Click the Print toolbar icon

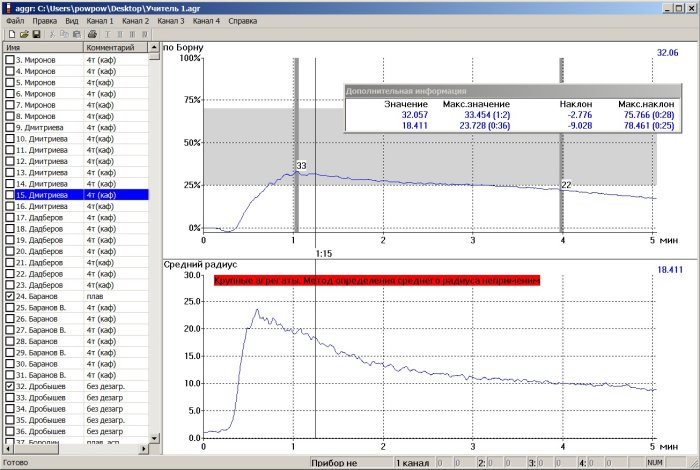click(92, 34)
